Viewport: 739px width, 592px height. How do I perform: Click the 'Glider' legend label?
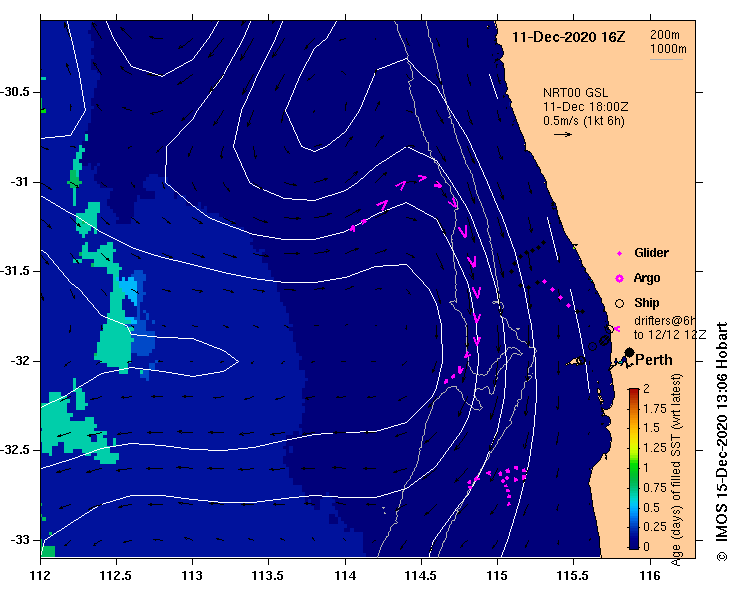point(651,253)
